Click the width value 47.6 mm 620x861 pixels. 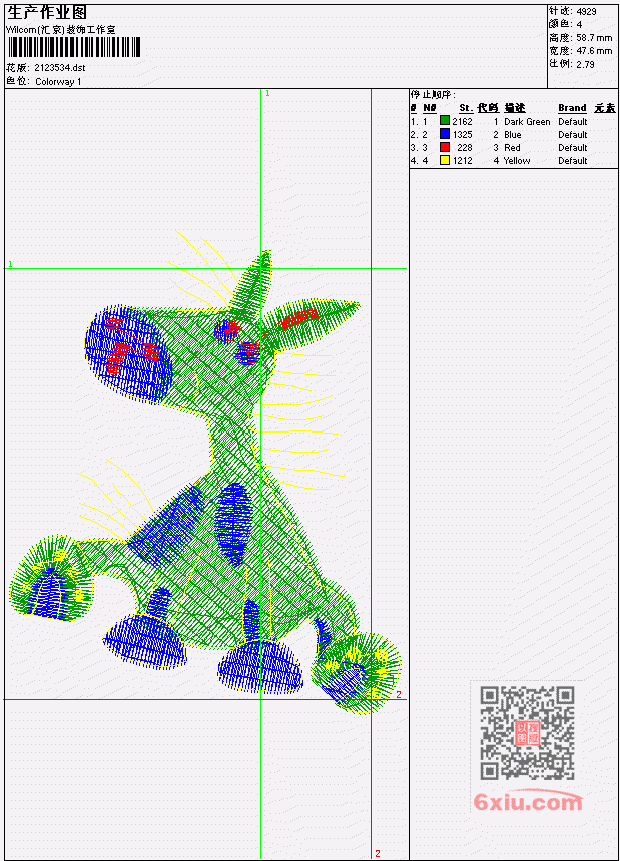(x=594, y=51)
